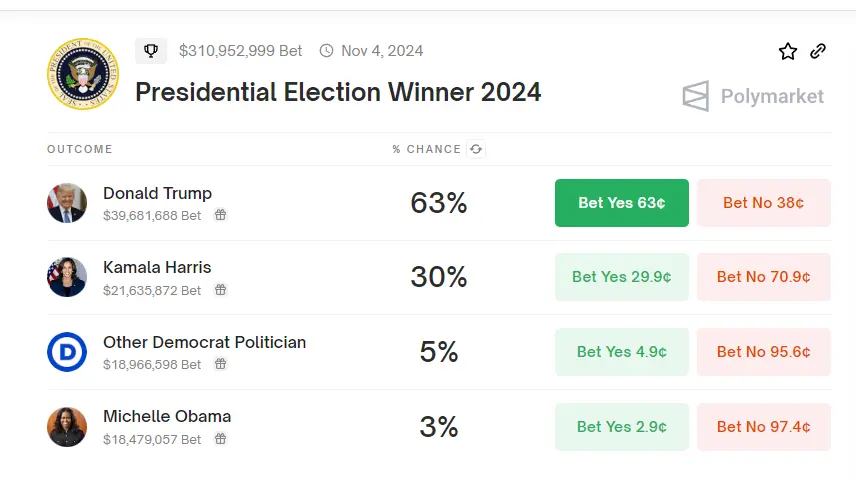Click Donald Trump's profile photo
This screenshot has height=478, width=856.
point(67,203)
